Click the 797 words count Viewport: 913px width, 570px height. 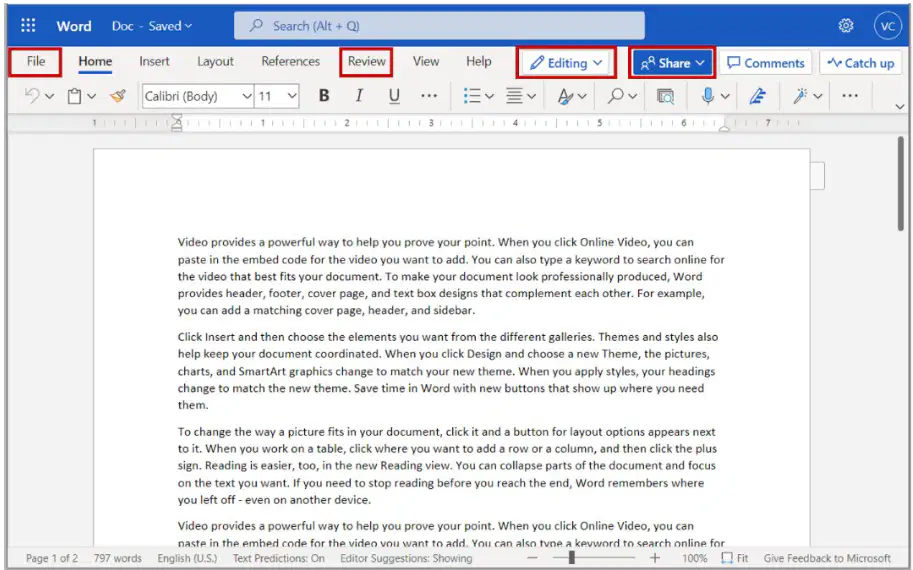(118, 558)
